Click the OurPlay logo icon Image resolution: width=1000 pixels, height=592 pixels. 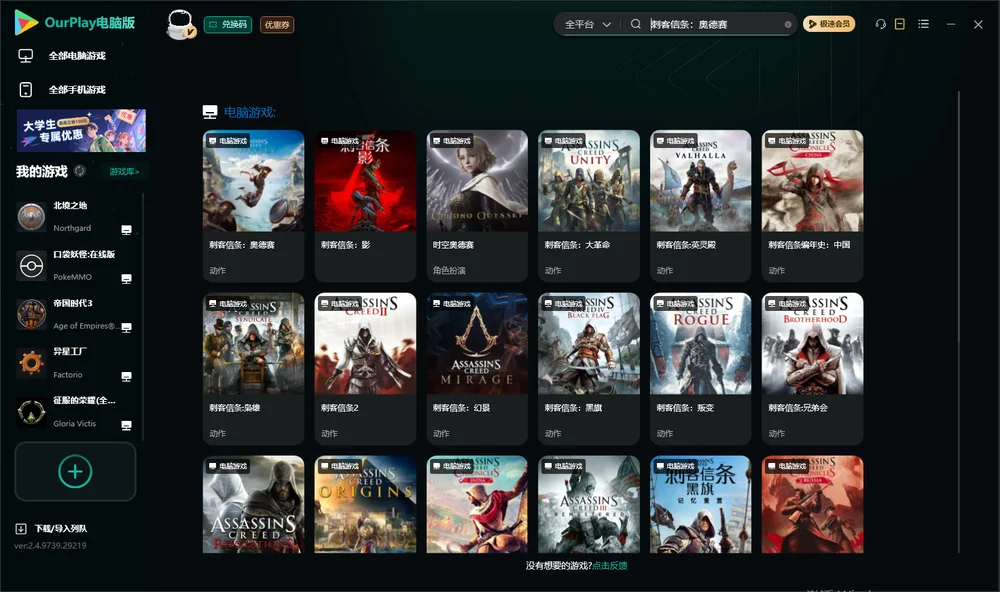26,22
